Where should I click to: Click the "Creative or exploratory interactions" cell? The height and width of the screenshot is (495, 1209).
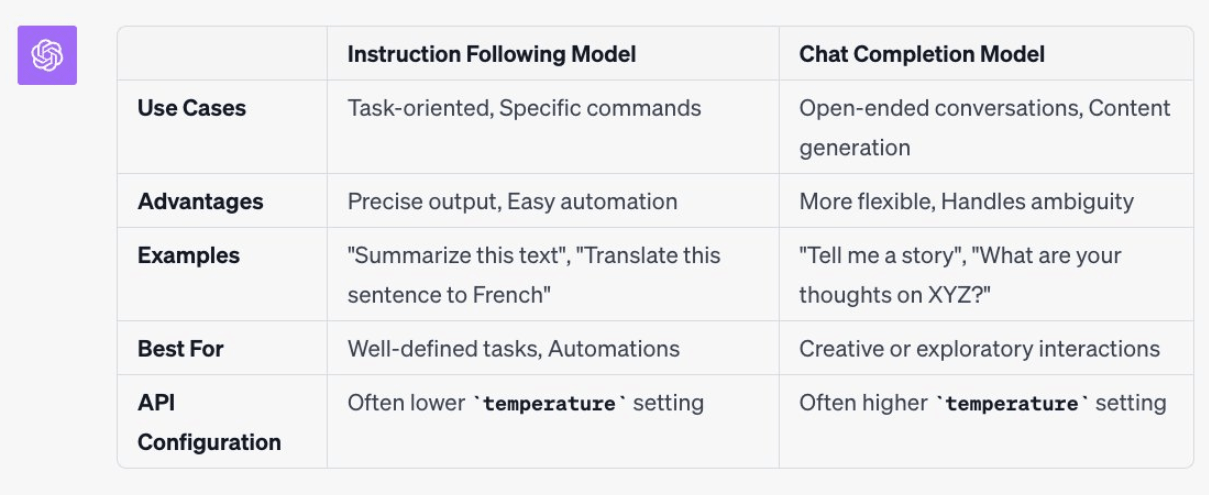[979, 349]
